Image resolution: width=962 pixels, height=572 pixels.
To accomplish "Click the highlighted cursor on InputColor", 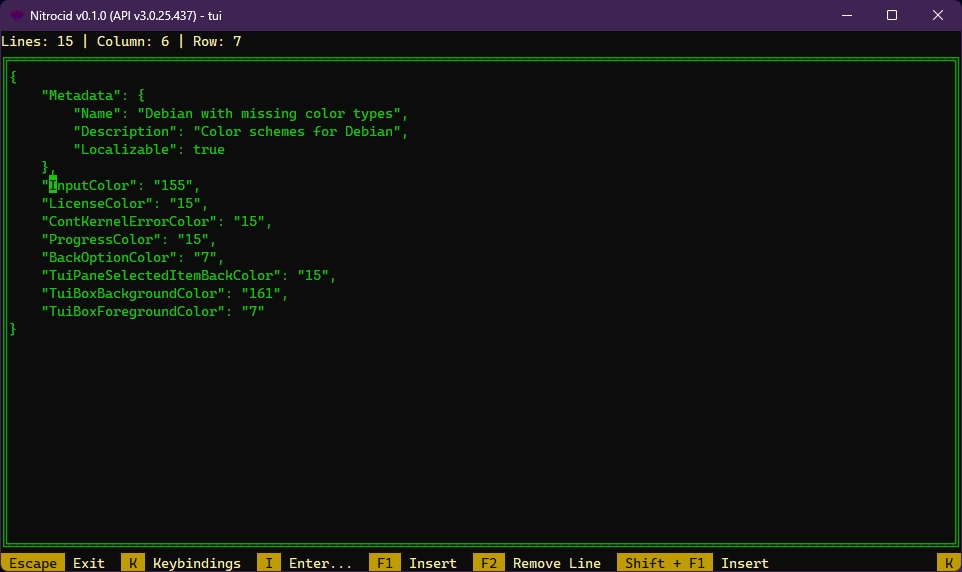I will click(53, 186).
